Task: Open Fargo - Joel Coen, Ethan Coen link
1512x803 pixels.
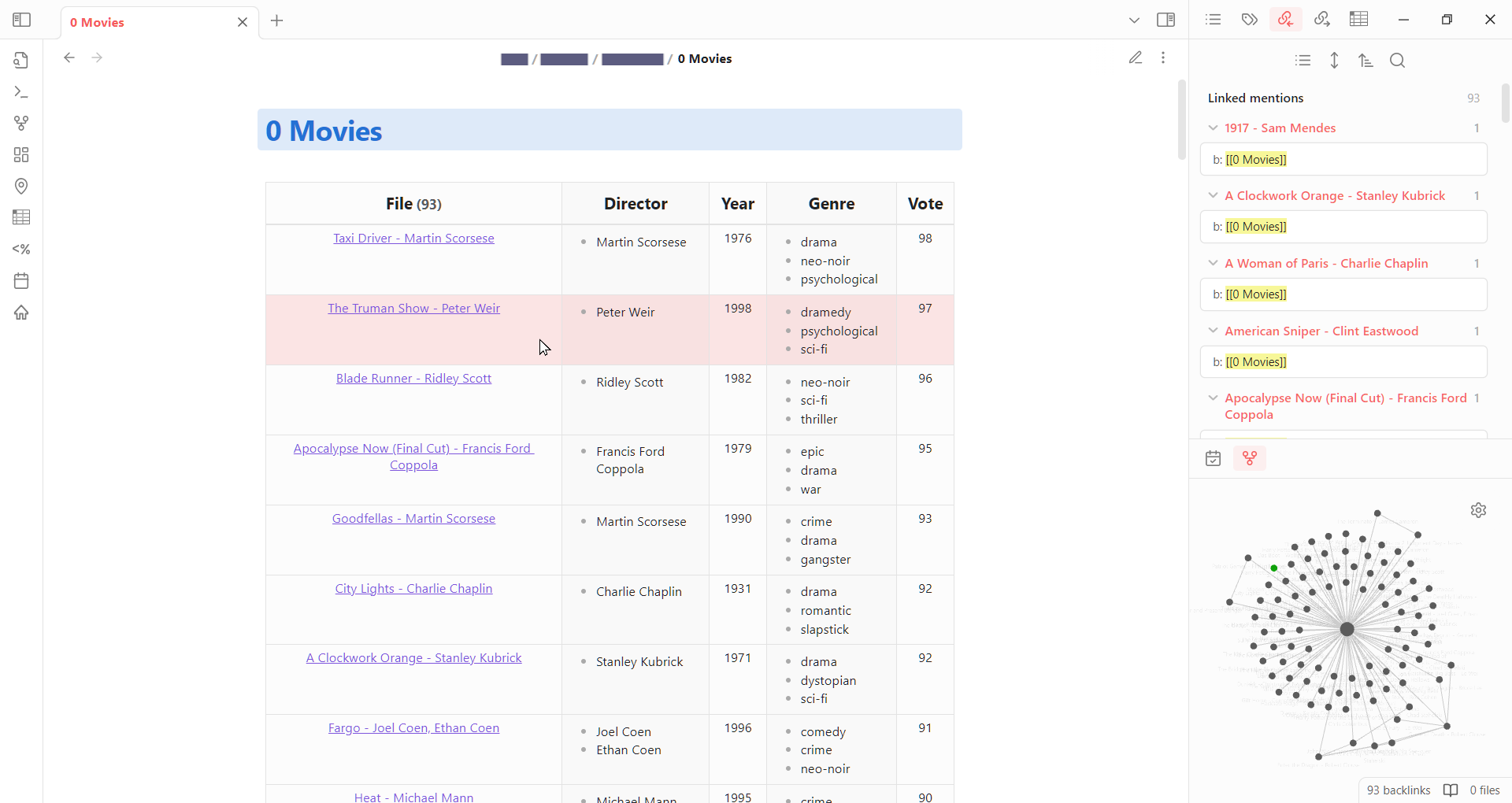Action: point(413,728)
